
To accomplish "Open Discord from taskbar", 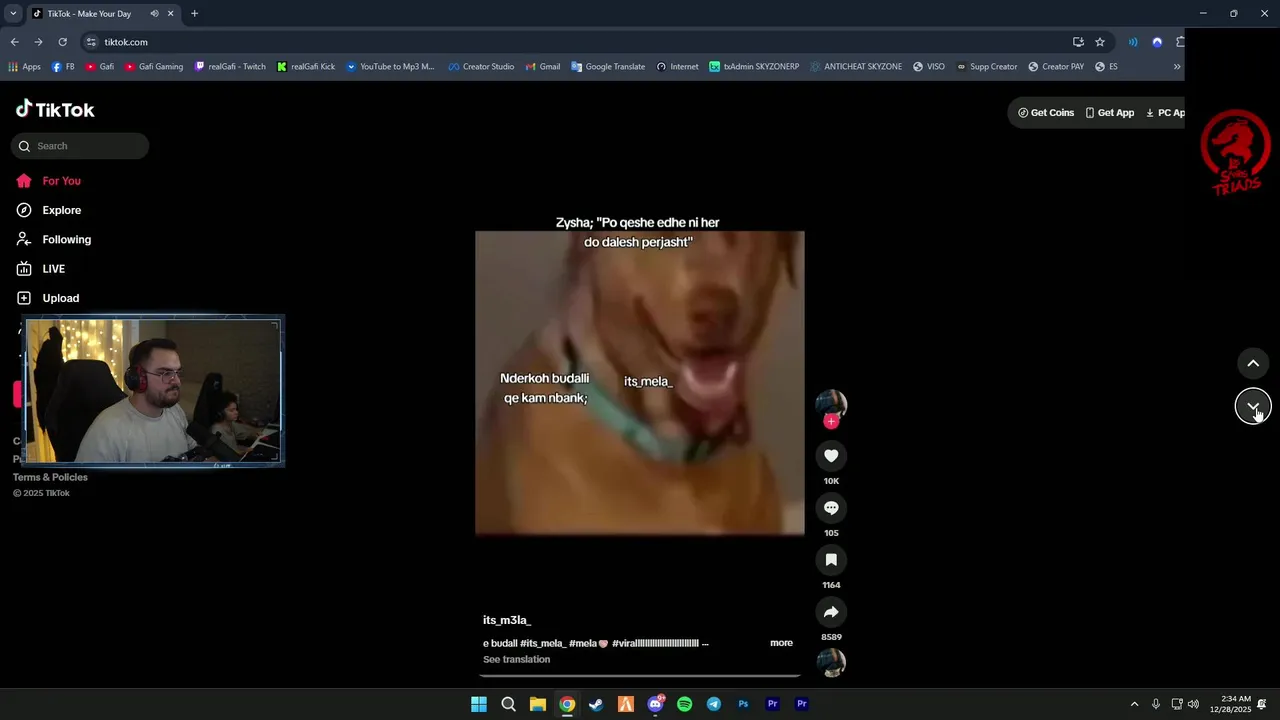I will click(x=655, y=704).
